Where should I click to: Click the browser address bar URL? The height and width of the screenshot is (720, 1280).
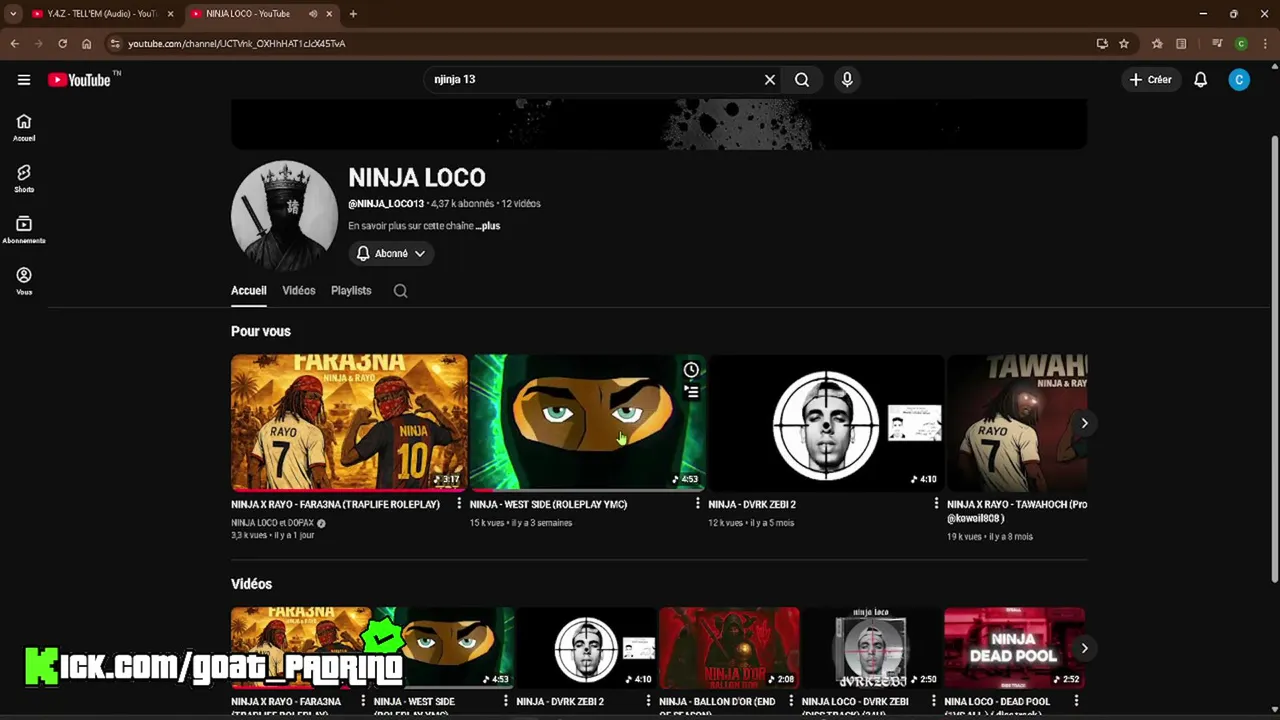click(236, 44)
